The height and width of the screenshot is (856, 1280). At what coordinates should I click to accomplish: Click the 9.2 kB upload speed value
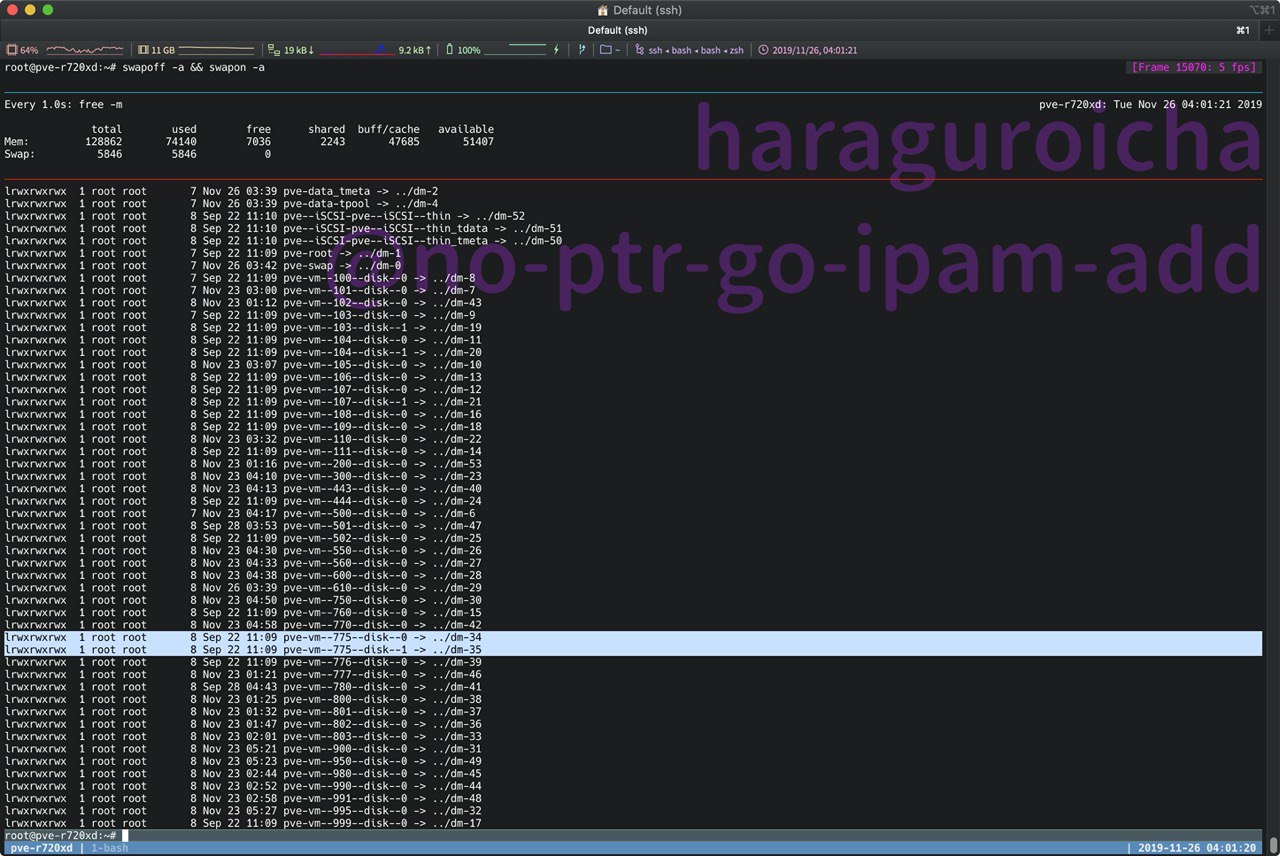click(x=414, y=50)
